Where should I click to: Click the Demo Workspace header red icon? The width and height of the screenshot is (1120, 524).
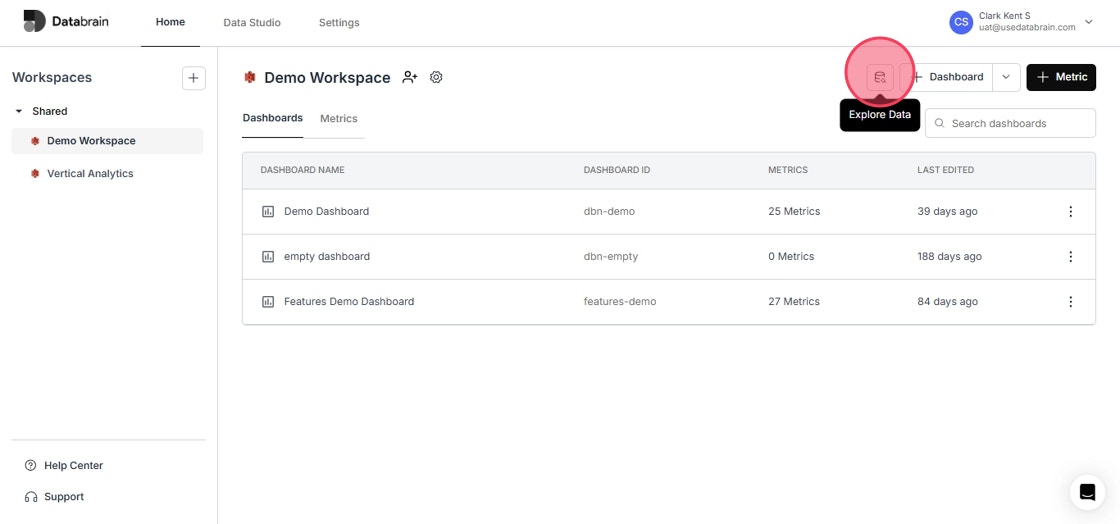[250, 77]
